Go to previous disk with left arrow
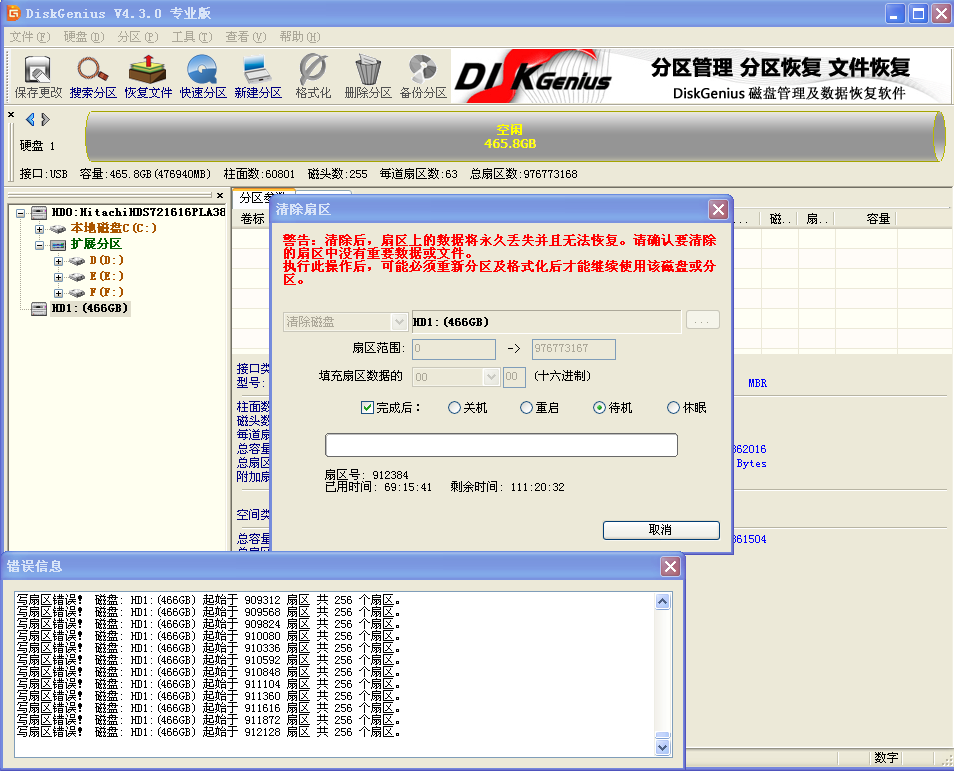 tap(30, 119)
